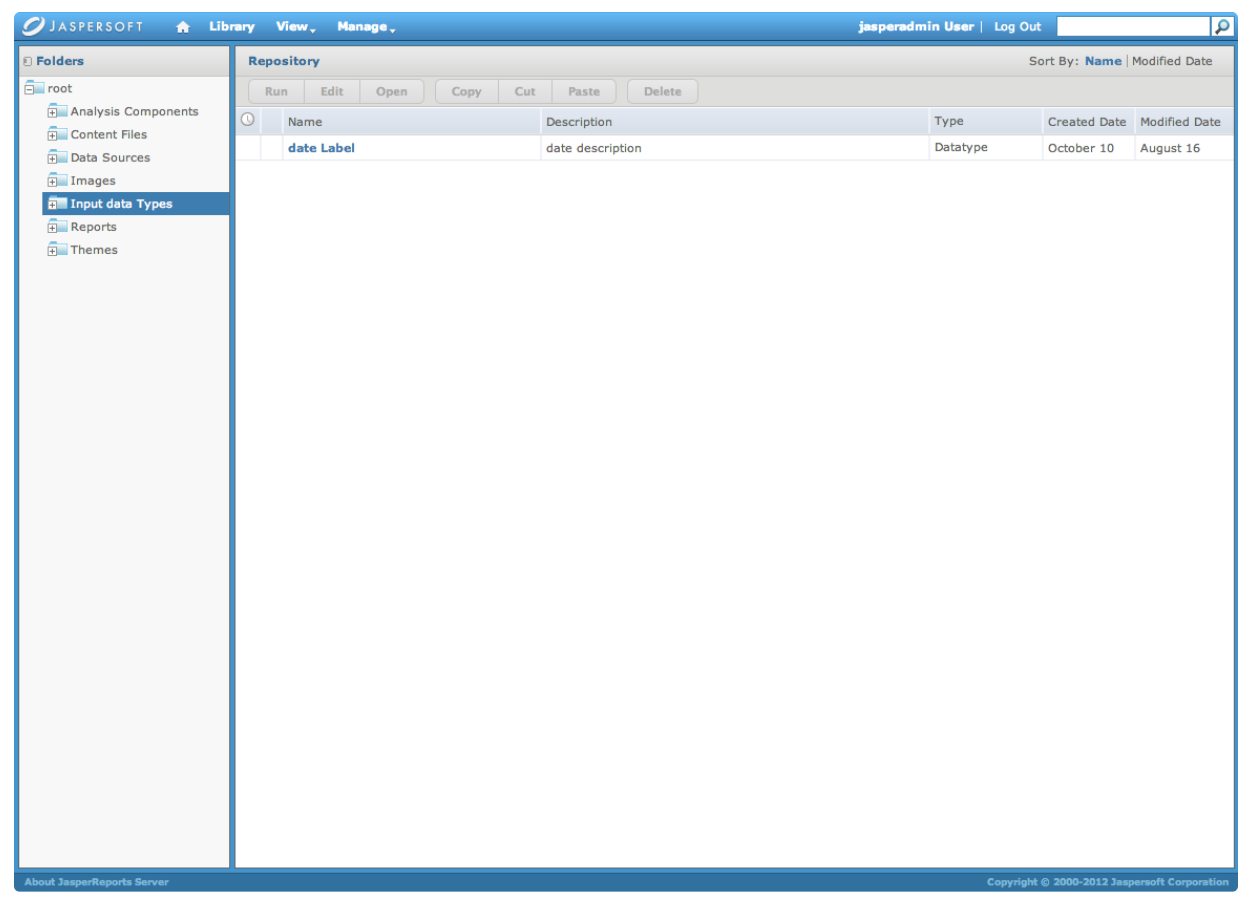This screenshot has height=922, width=1256.
Task: Click the search magnifier icon
Action: (1222, 27)
